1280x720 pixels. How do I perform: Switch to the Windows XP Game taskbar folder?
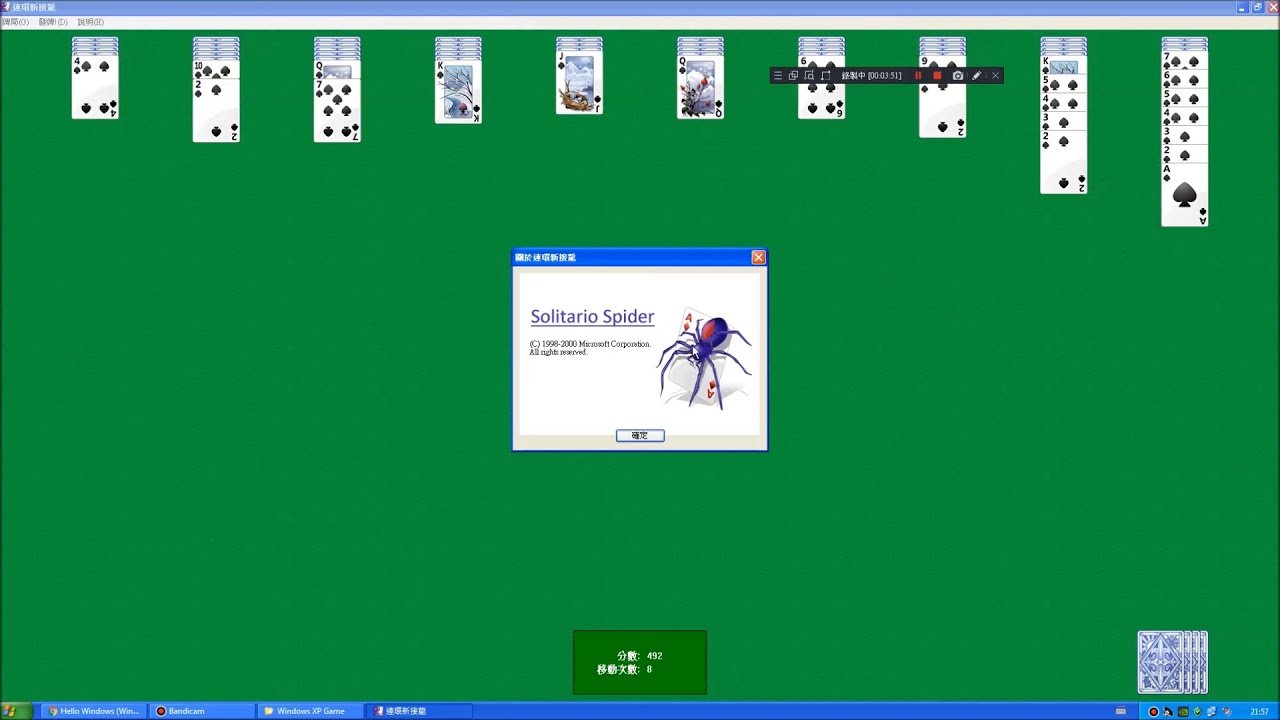coord(310,711)
